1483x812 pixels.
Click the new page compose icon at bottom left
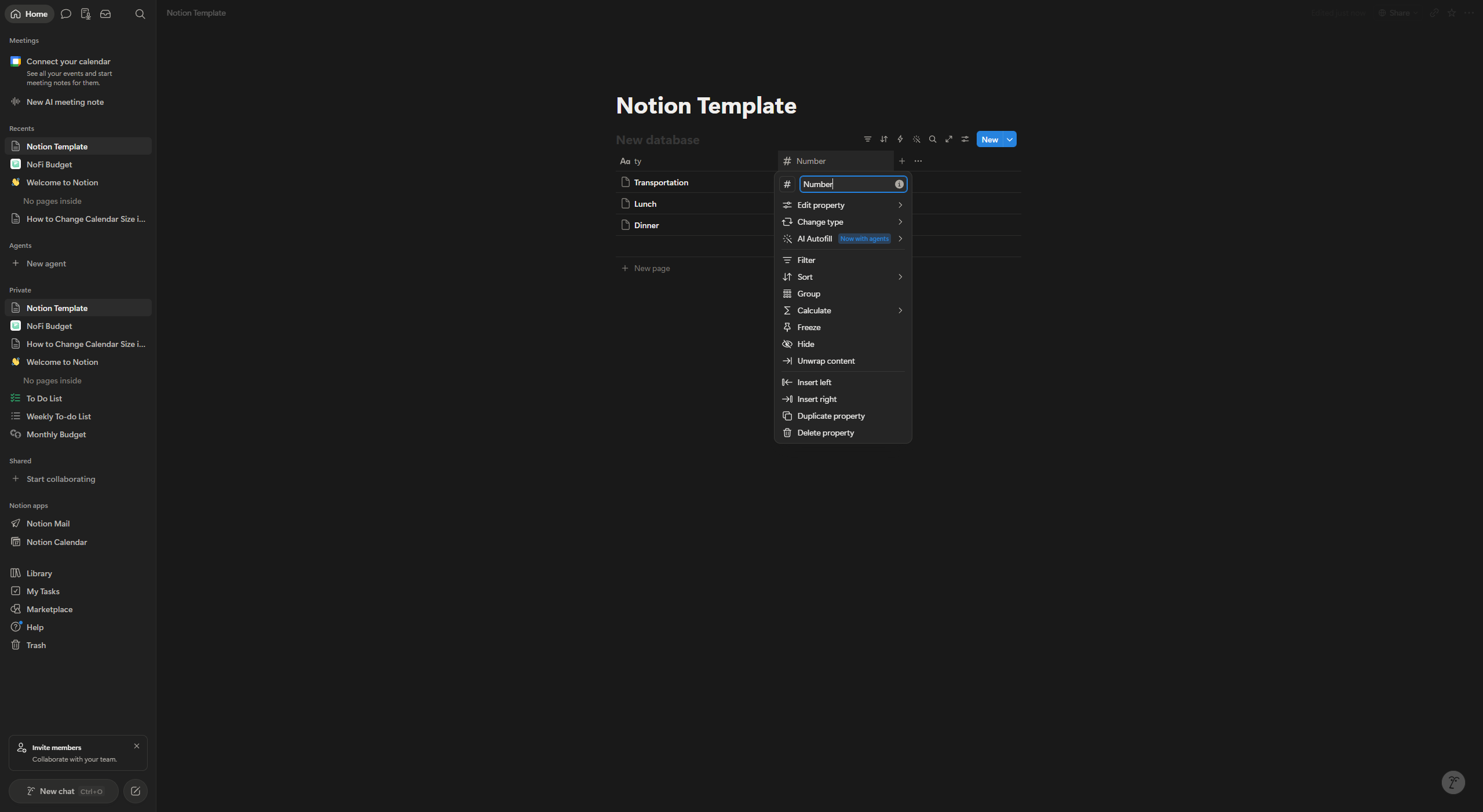coord(136,791)
